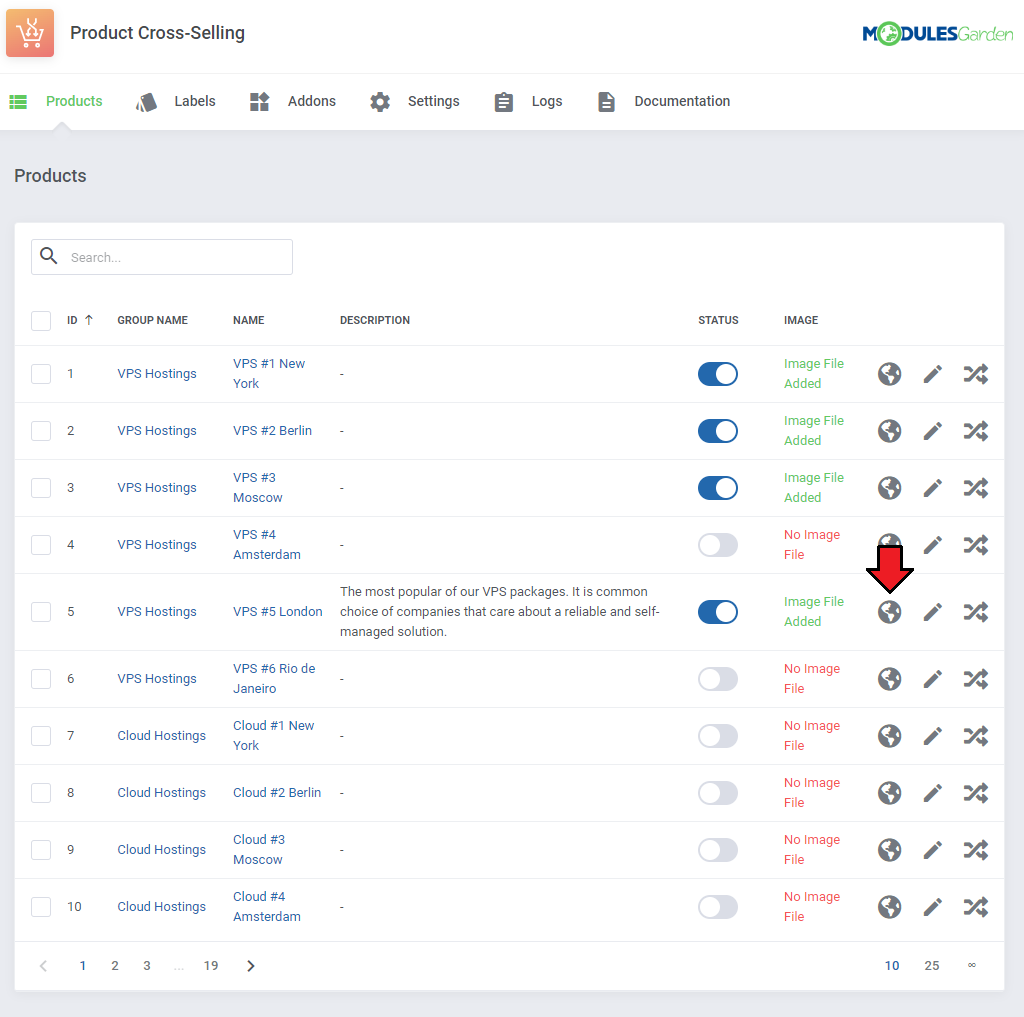The image size is (1024, 1017).
Task: Click globe icon for VPS #5 London
Action: pyautogui.click(x=889, y=612)
